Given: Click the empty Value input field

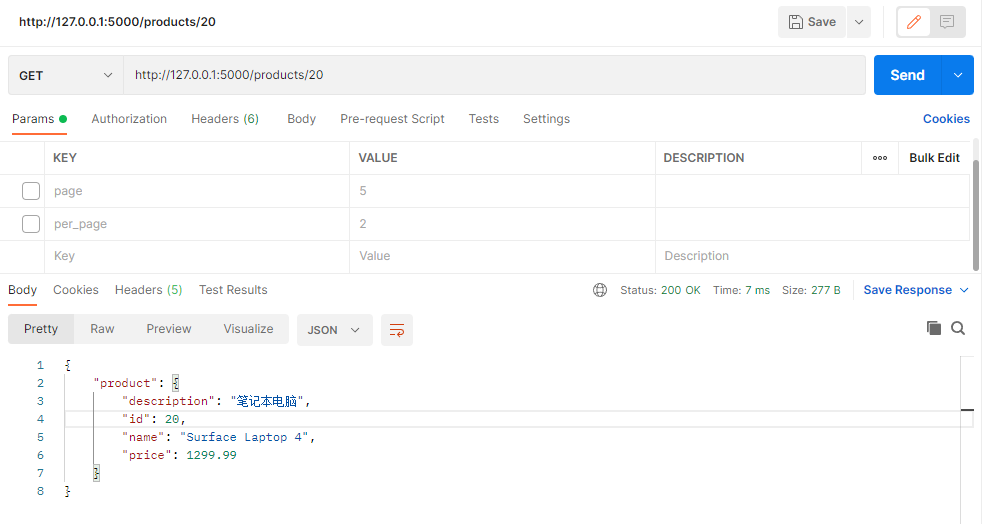Looking at the screenshot, I should (502, 256).
